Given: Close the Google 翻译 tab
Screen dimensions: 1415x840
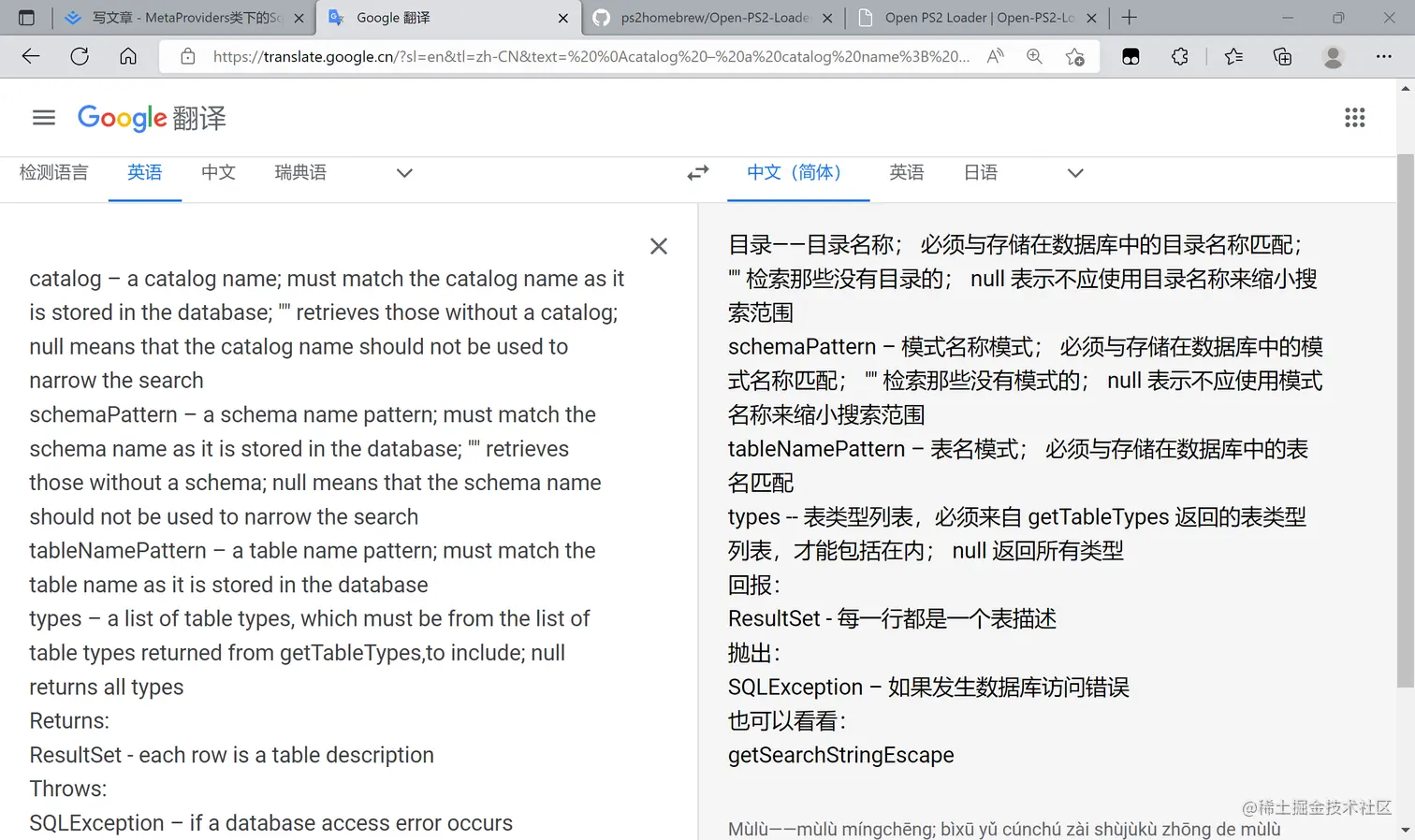Looking at the screenshot, I should (x=563, y=18).
